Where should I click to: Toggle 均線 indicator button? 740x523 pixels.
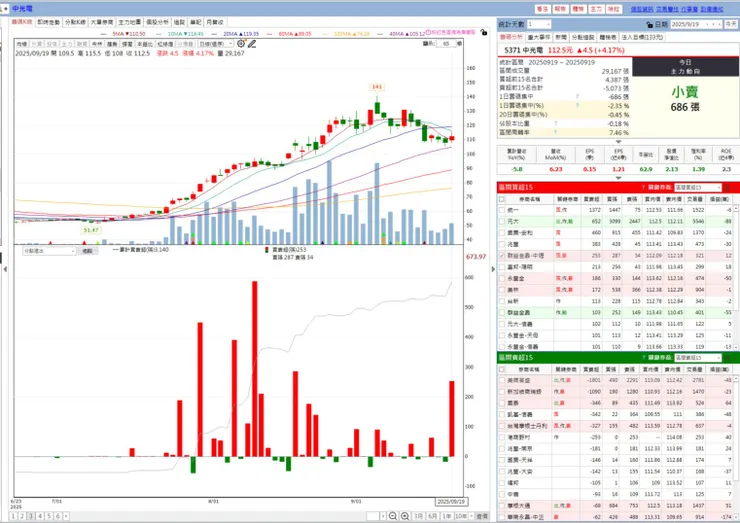tap(22, 44)
